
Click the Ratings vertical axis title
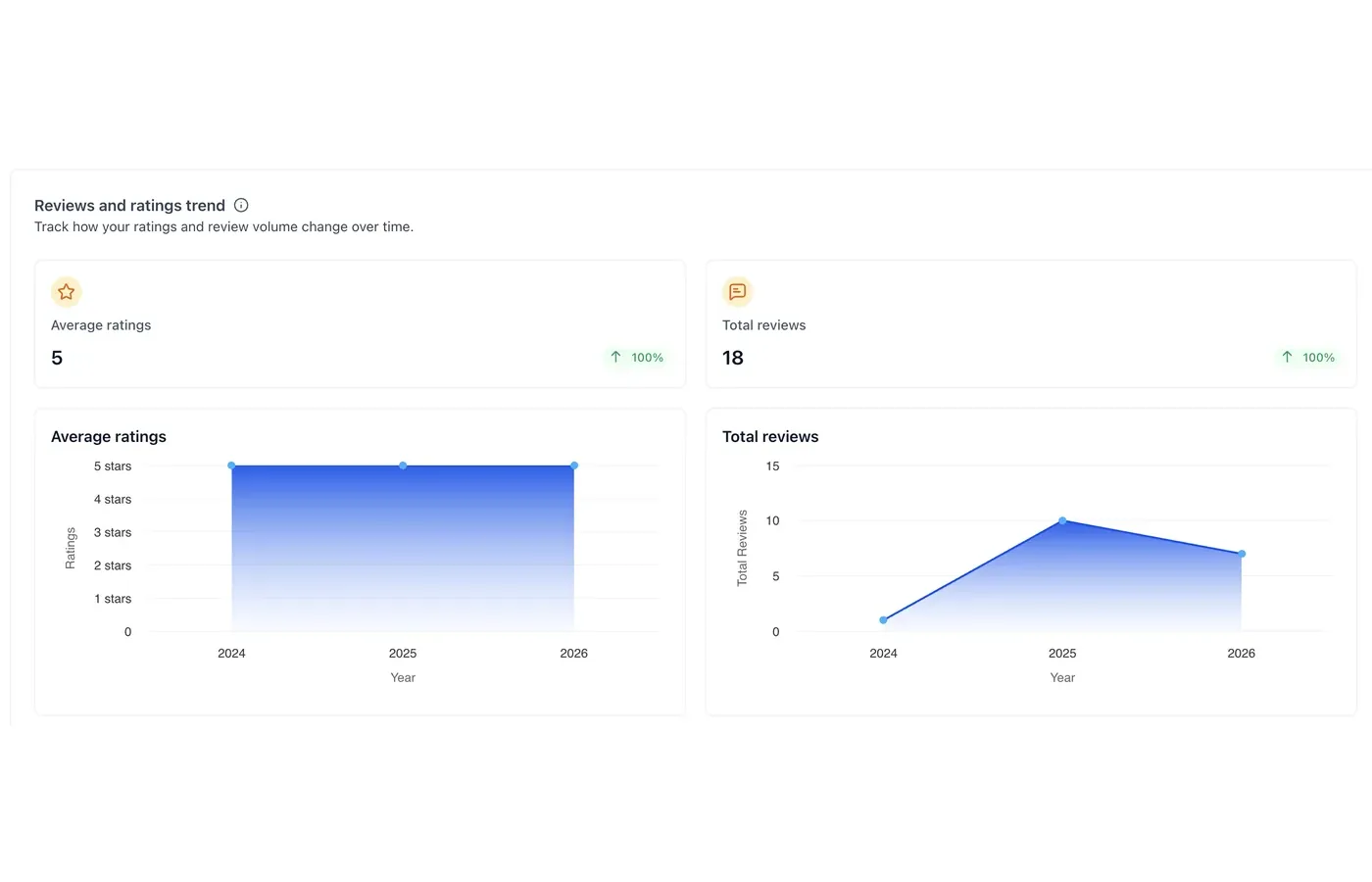(71, 548)
